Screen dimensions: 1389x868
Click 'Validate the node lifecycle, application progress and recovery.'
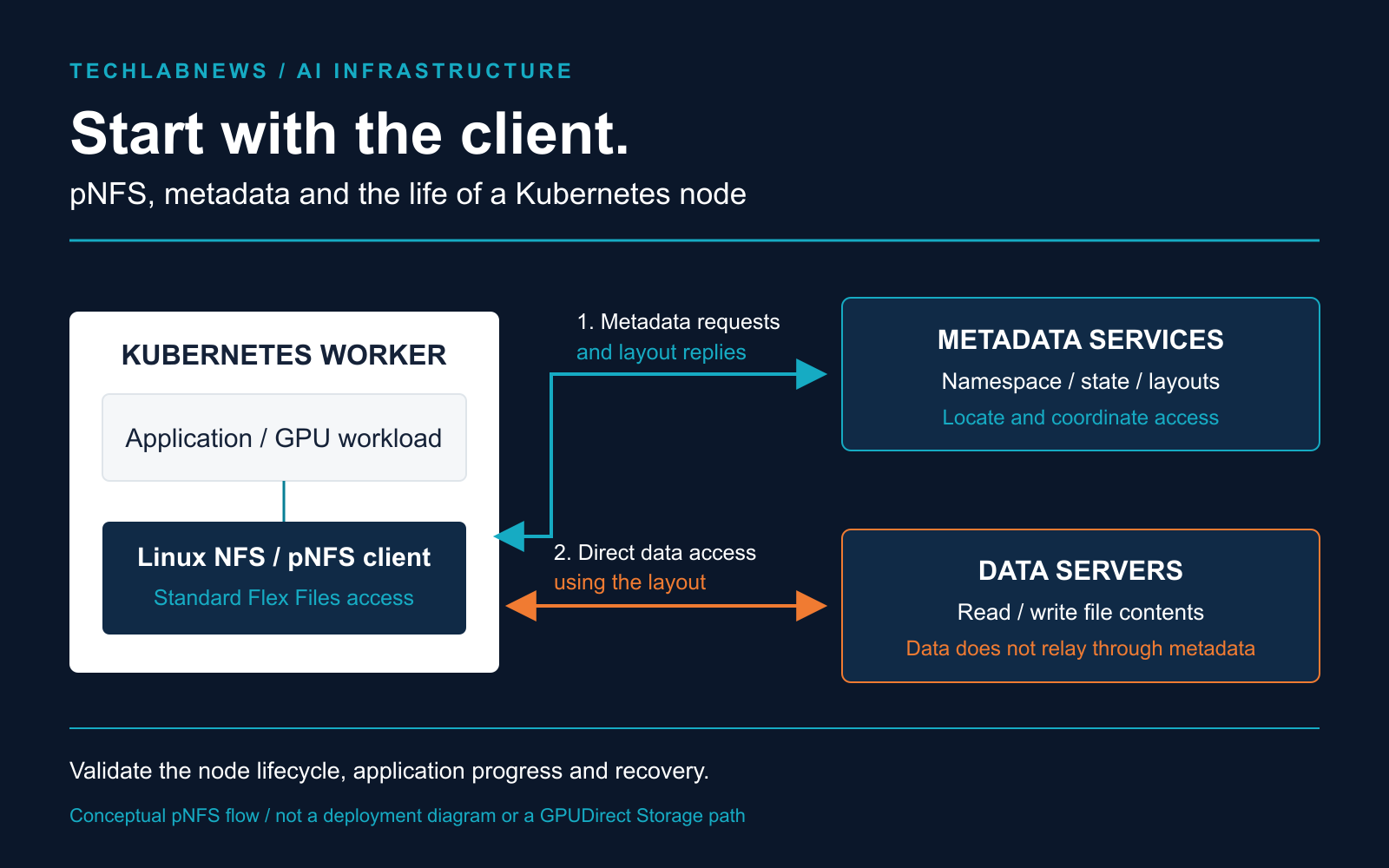[x=389, y=771]
